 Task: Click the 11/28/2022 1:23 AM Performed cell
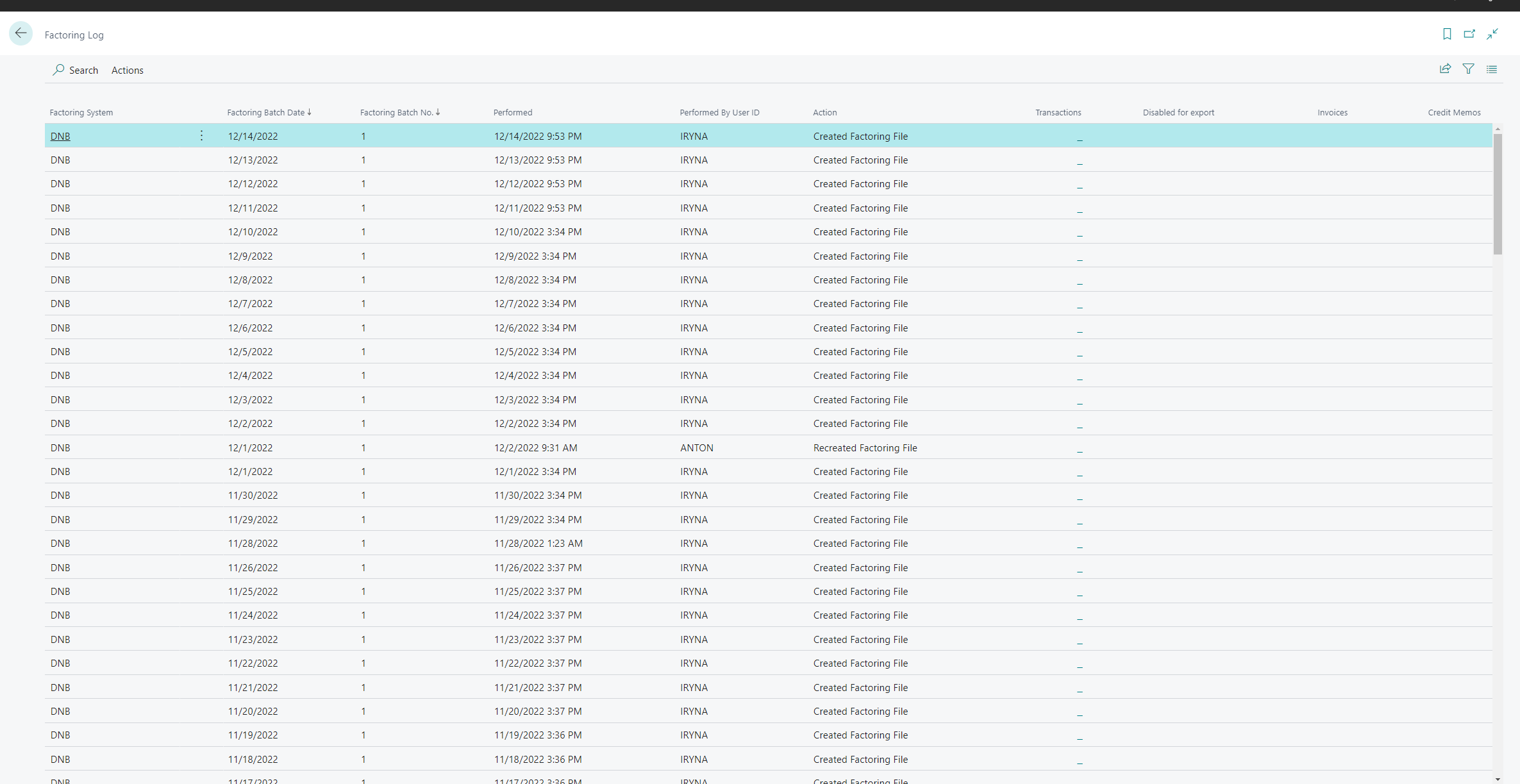point(538,544)
